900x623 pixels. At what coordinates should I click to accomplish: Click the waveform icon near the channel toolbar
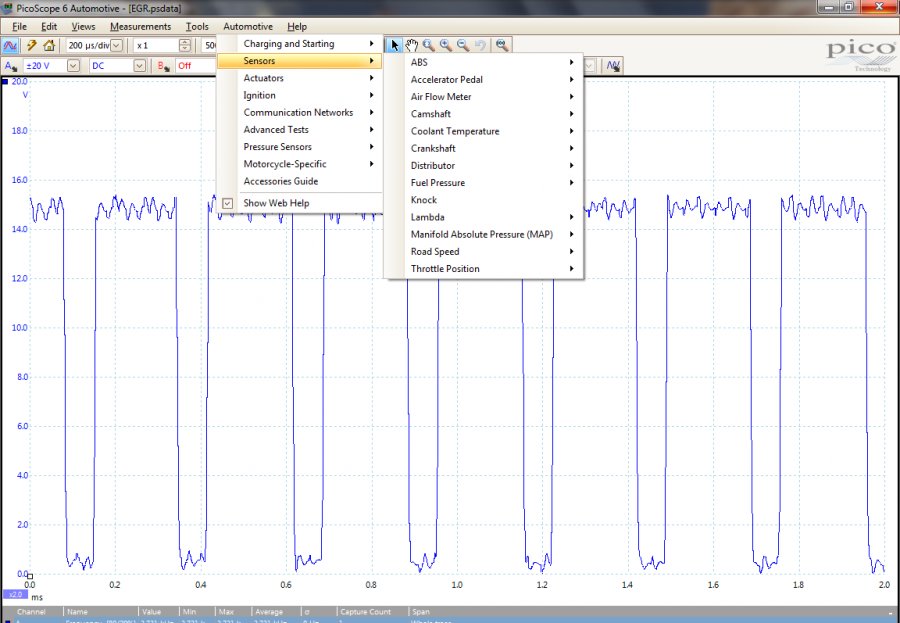pos(613,66)
